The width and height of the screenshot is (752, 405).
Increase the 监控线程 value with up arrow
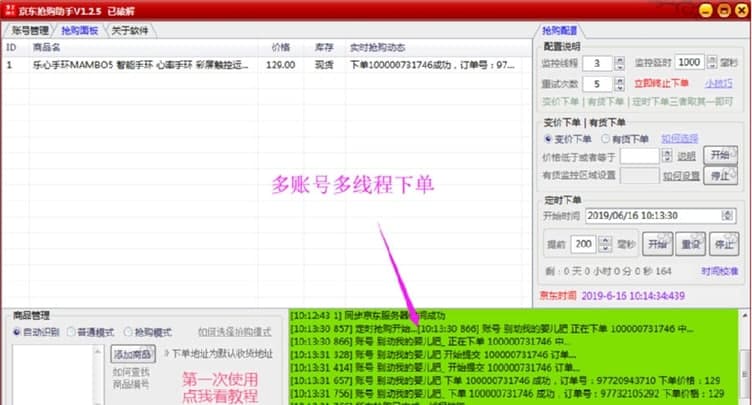(x=619, y=60)
